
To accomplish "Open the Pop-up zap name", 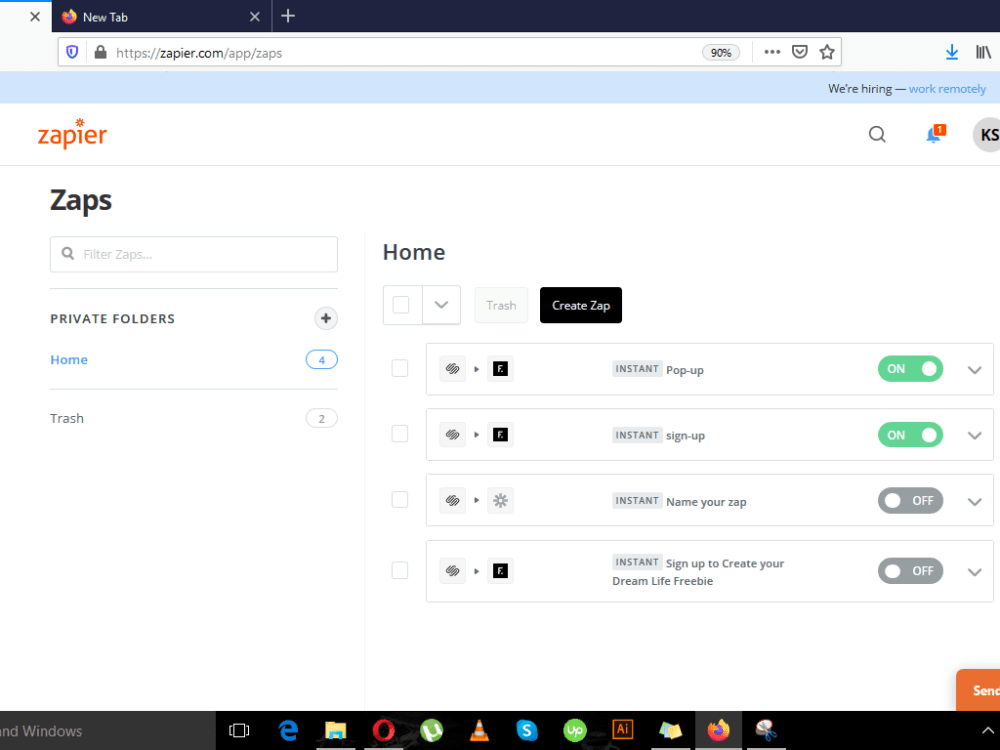I will (684, 370).
